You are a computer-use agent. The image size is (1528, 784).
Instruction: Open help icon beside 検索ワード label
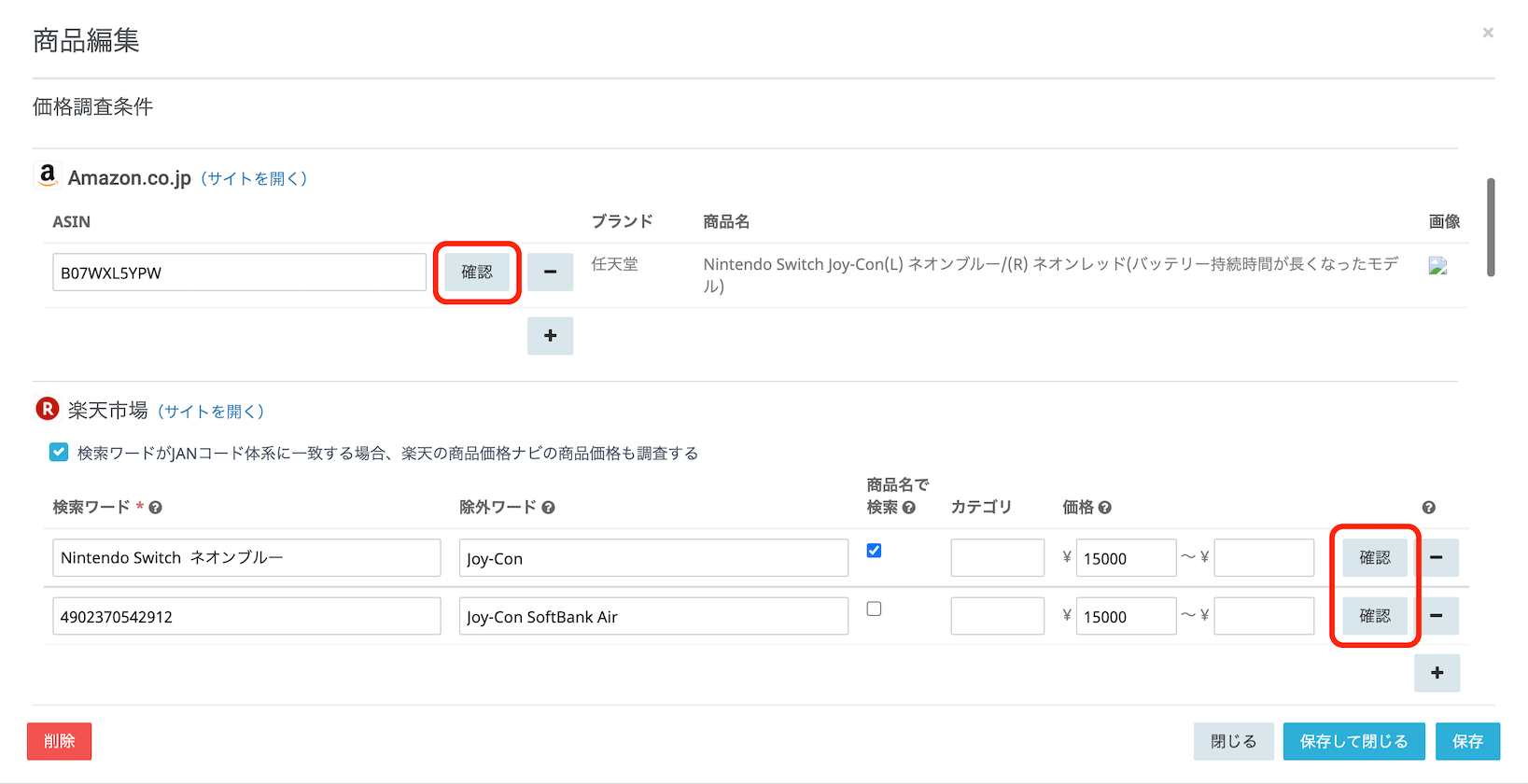pyautogui.click(x=156, y=508)
